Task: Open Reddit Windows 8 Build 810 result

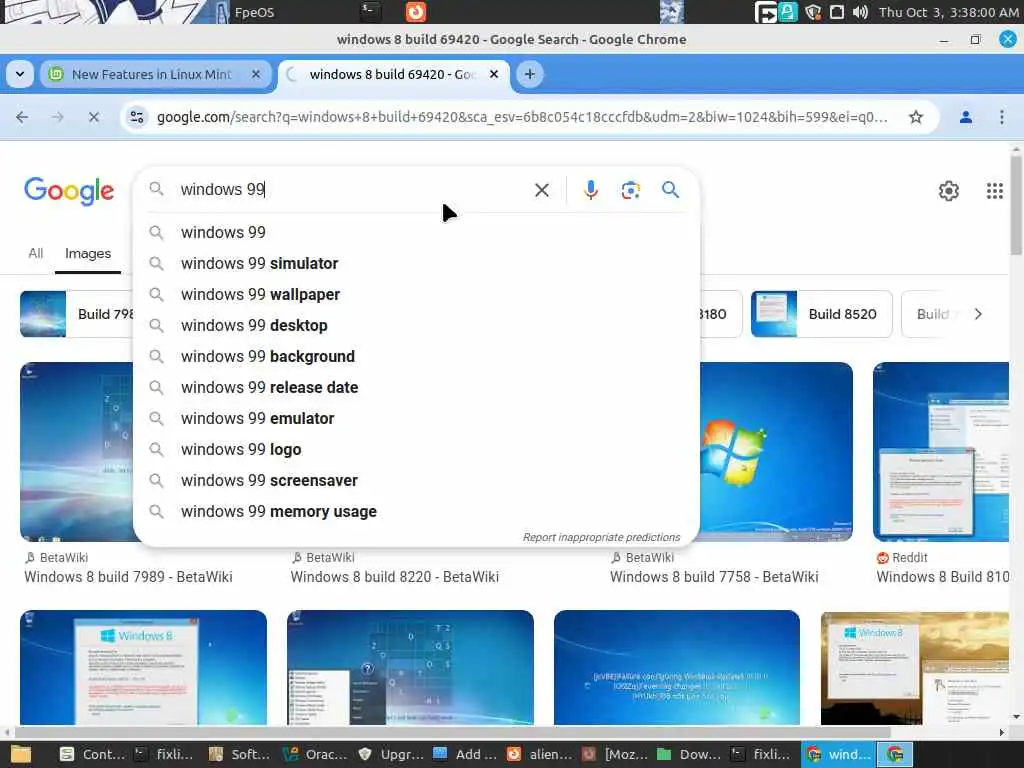Action: (942, 577)
